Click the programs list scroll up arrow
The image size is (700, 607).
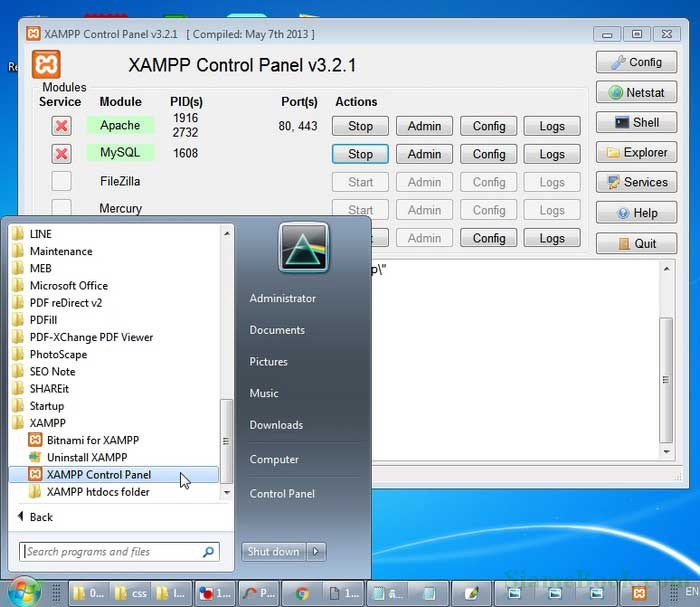tap(227, 233)
